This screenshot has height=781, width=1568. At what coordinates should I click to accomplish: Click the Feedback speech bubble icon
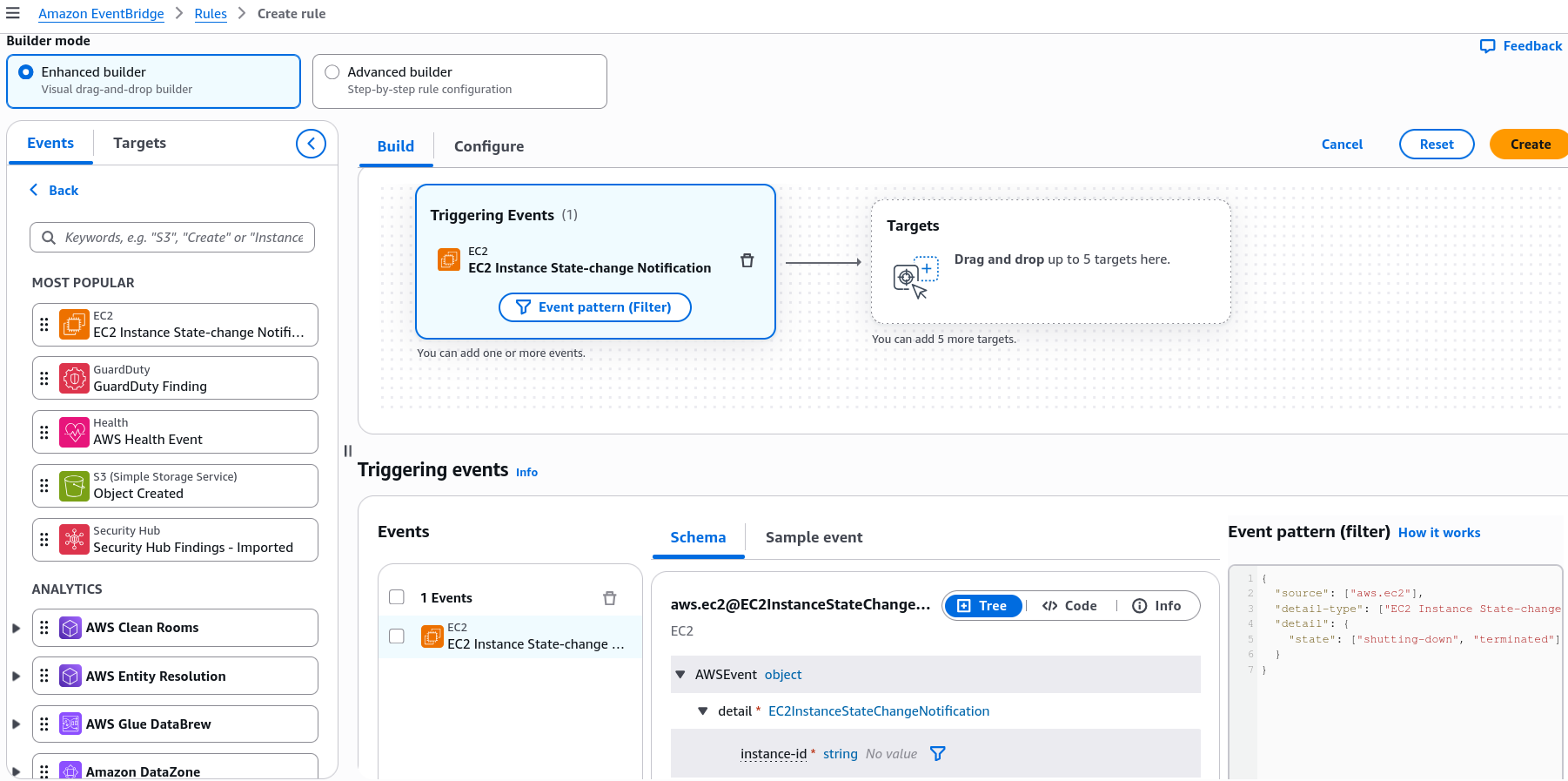pos(1488,46)
